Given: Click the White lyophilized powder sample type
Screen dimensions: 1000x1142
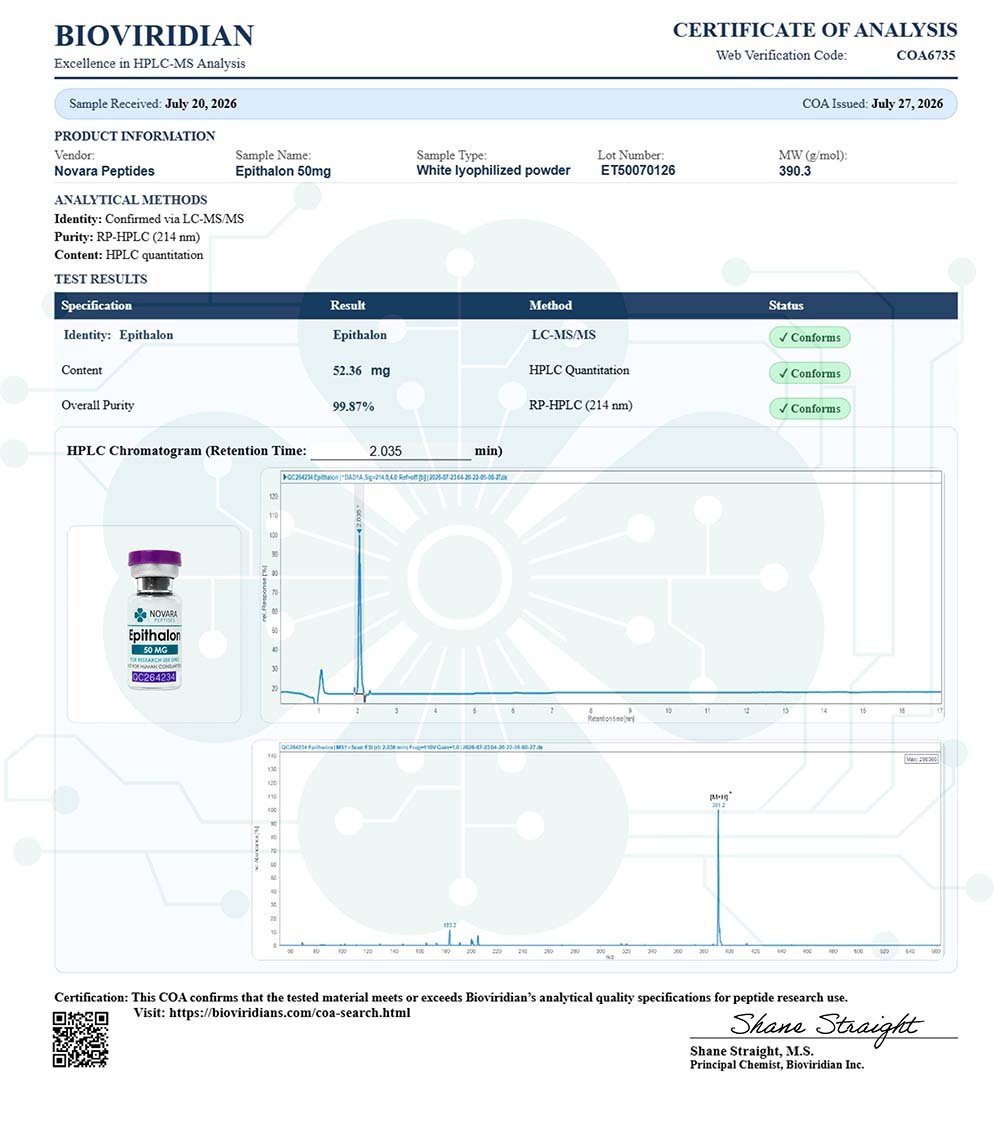Looking at the screenshot, I should (x=493, y=170).
